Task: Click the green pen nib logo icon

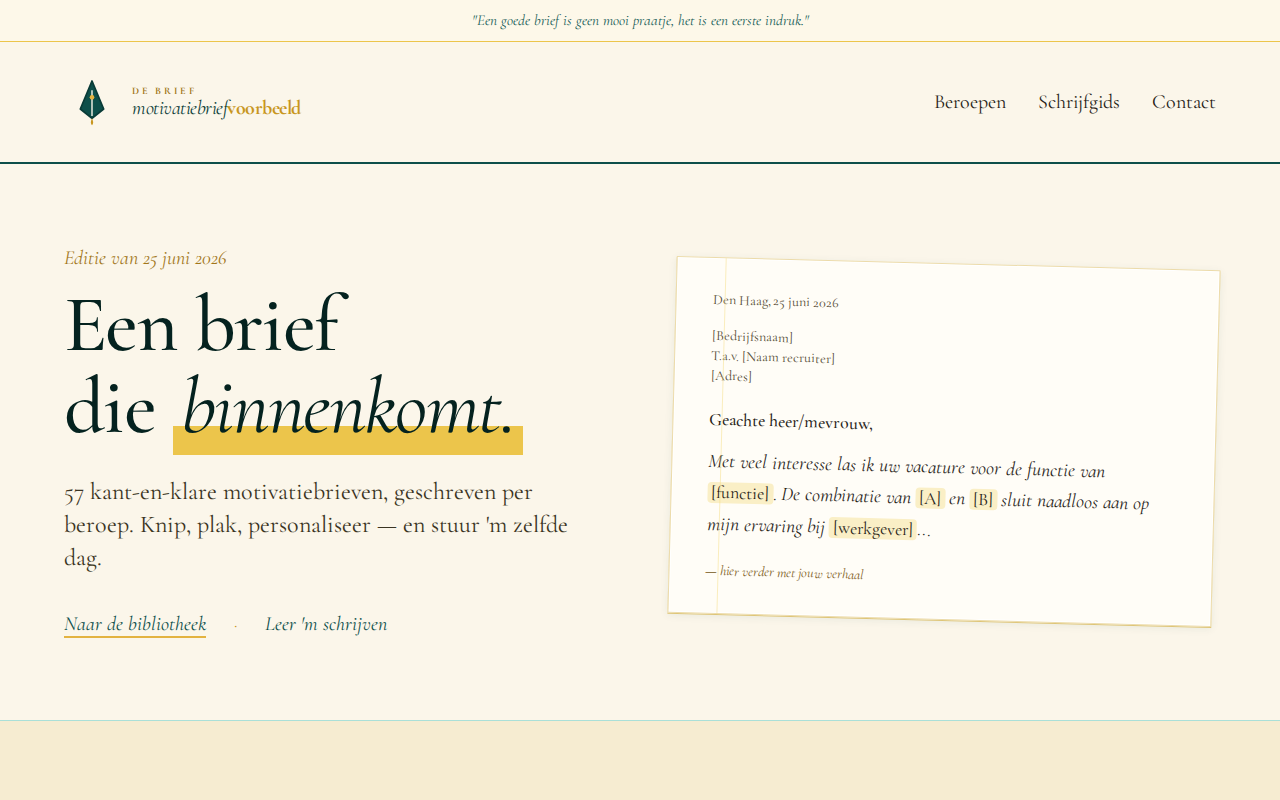Action: pyautogui.click(x=92, y=102)
